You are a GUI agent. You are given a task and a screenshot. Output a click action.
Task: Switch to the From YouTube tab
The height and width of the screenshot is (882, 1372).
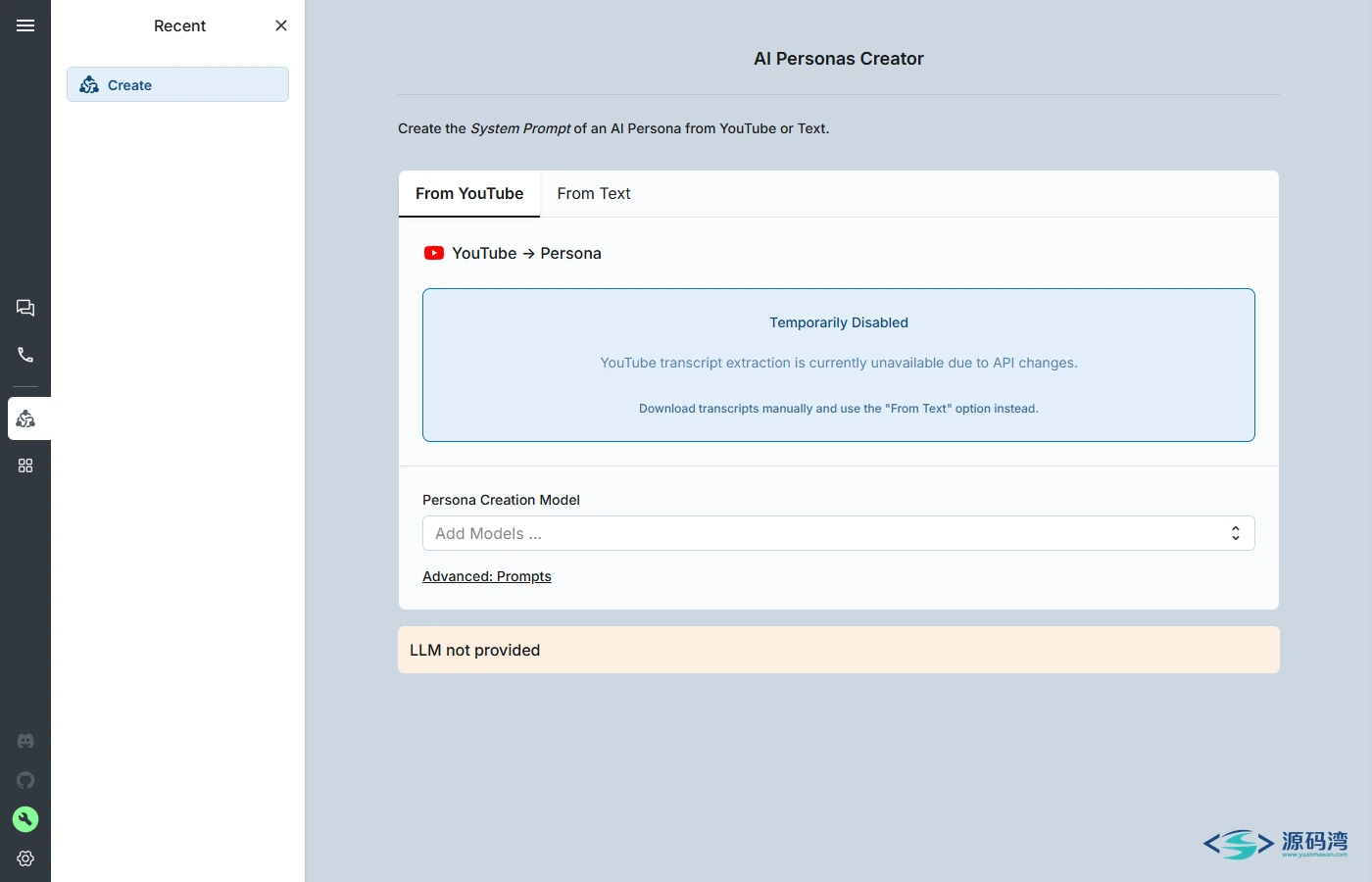(x=469, y=194)
